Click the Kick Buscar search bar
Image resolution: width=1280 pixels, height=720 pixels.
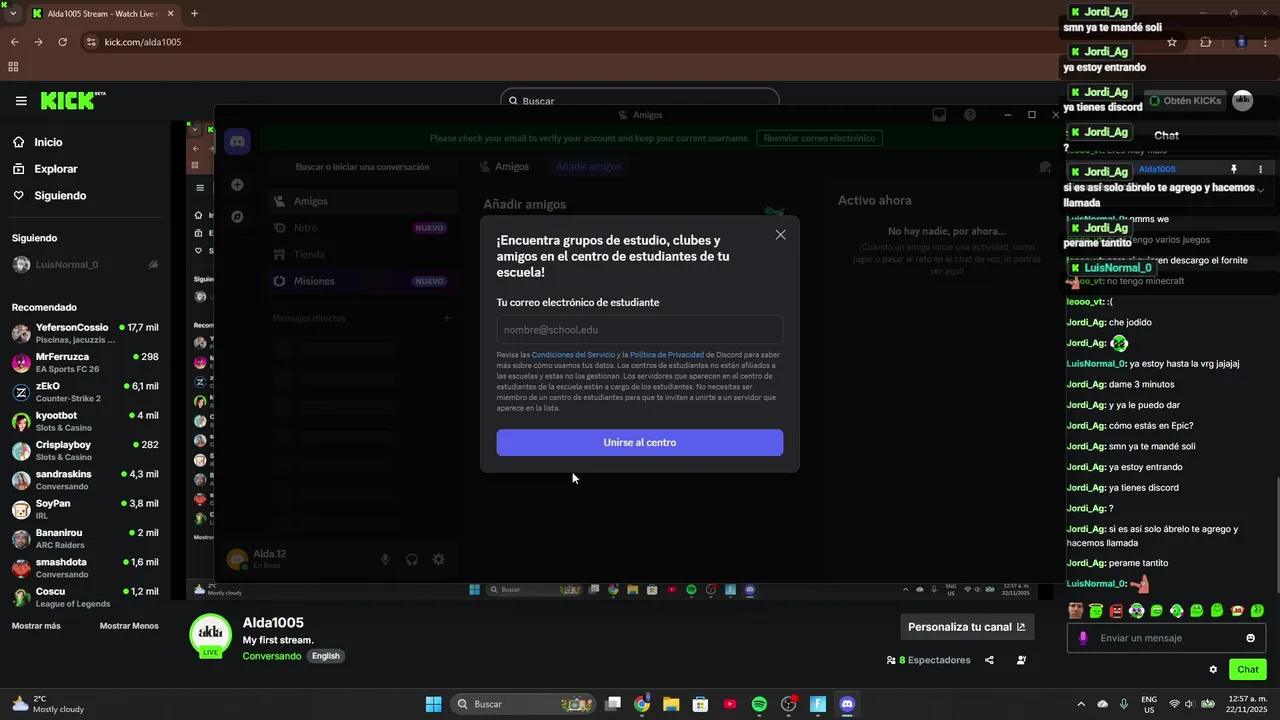640,100
